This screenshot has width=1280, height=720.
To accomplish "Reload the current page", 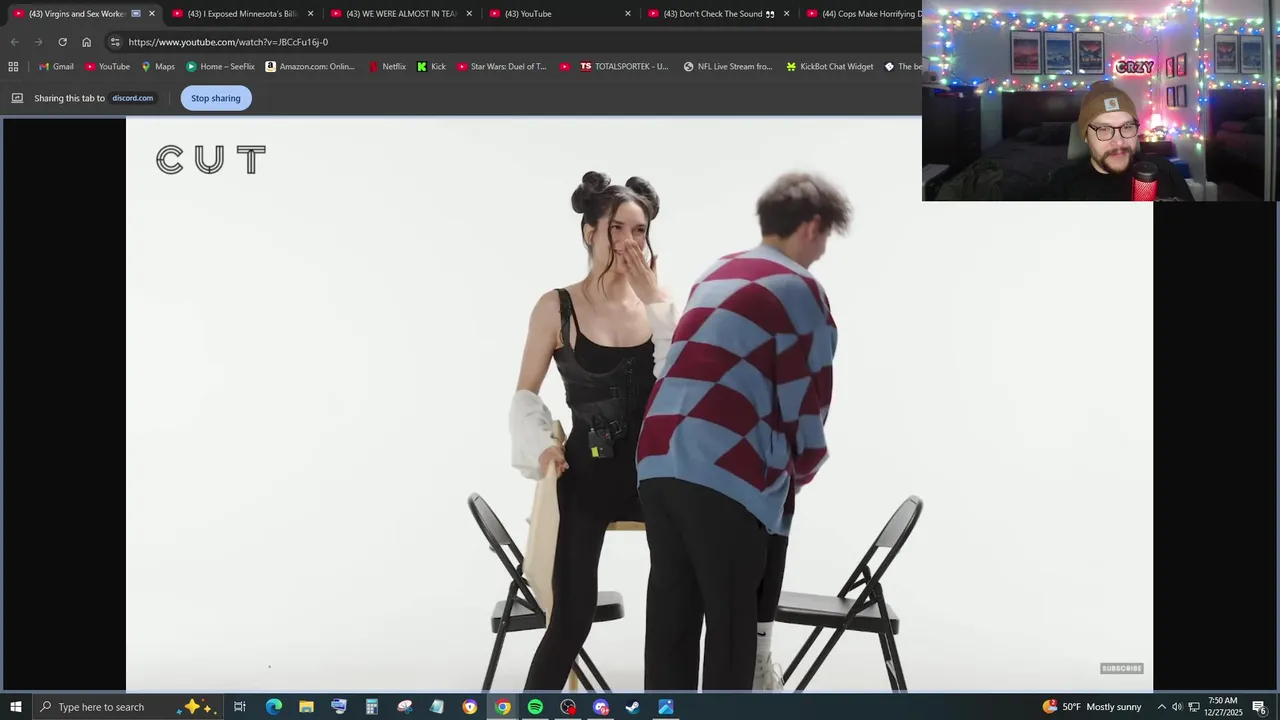I will click(x=62, y=42).
